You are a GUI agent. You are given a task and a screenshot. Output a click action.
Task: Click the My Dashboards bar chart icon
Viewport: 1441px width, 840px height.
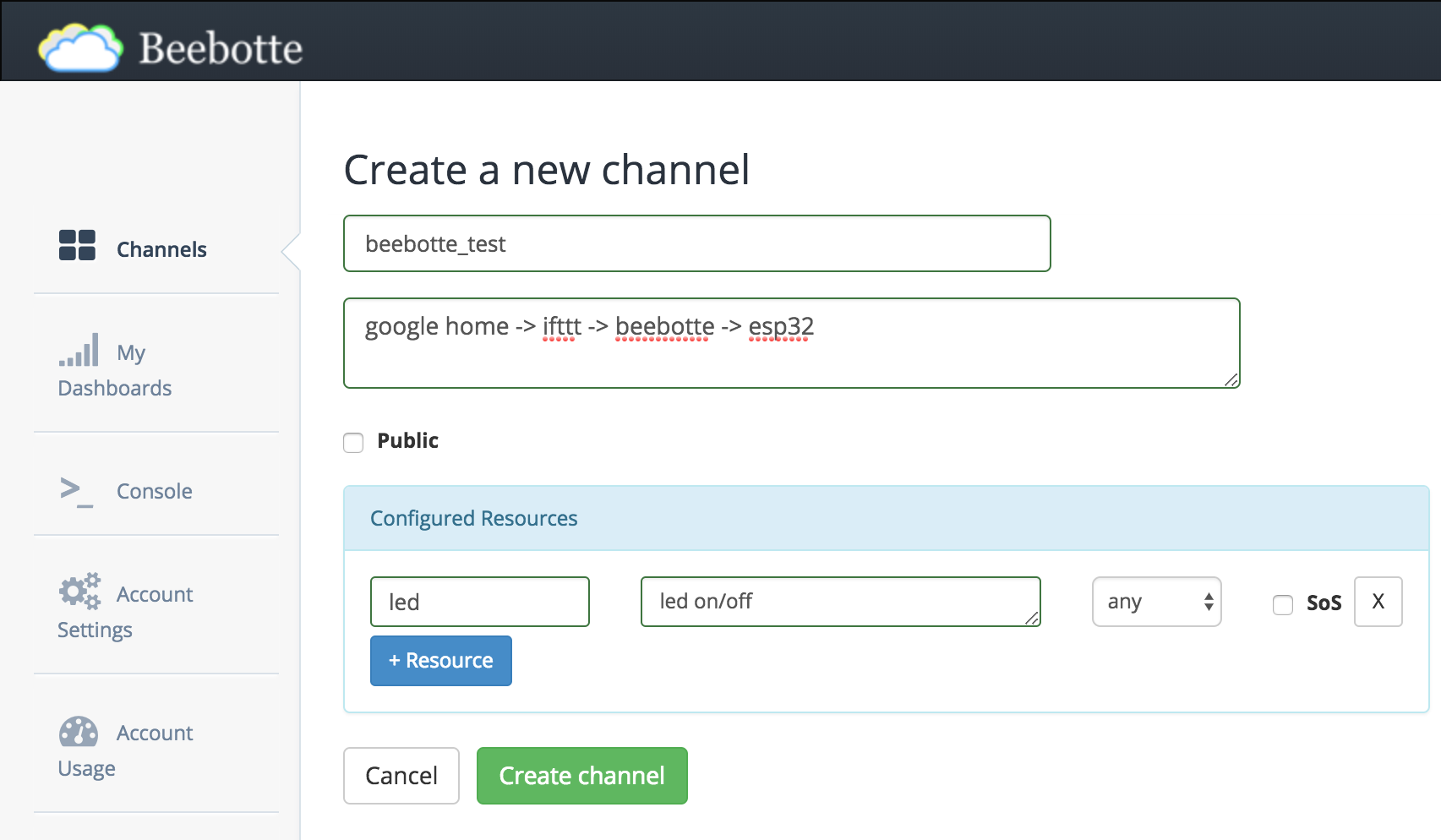(x=79, y=350)
